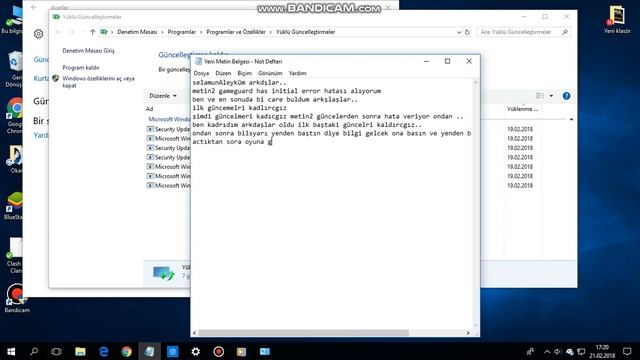This screenshot has width=640, height=360.
Task: Open Yardım menu in Not Defteri
Action: 297,73
